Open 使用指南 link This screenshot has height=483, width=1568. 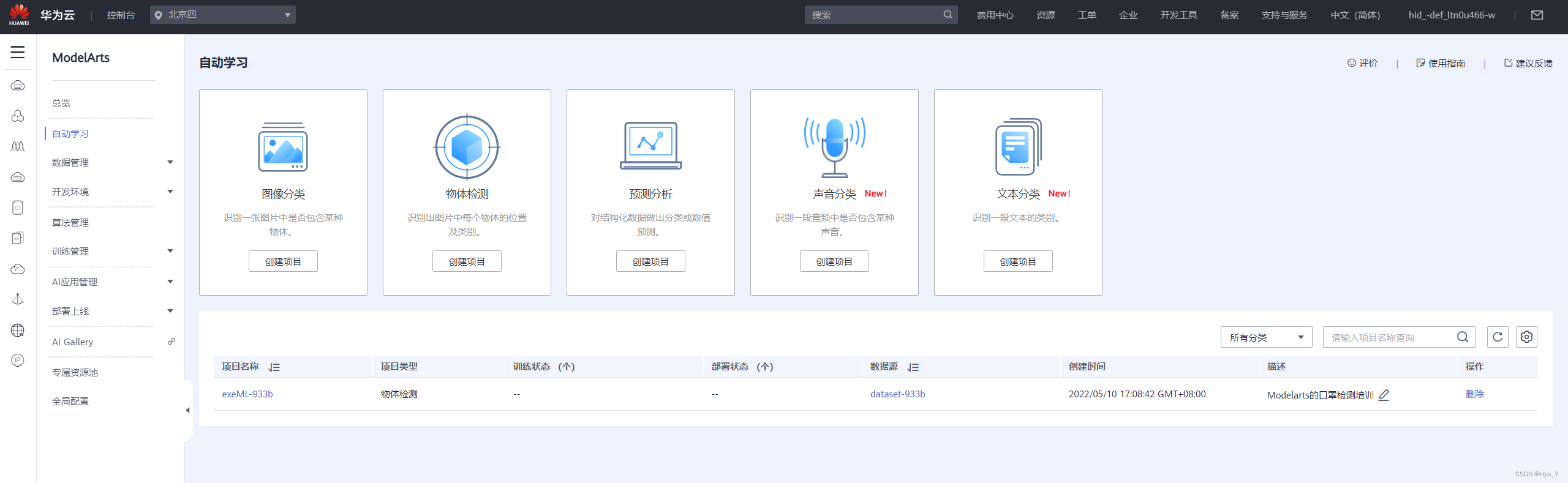pos(1441,63)
